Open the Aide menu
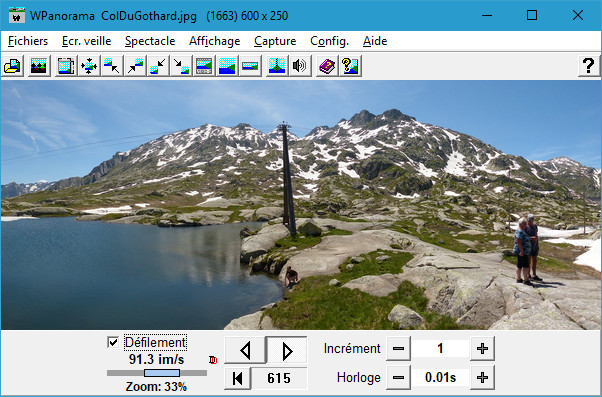The image size is (602, 397). point(375,41)
